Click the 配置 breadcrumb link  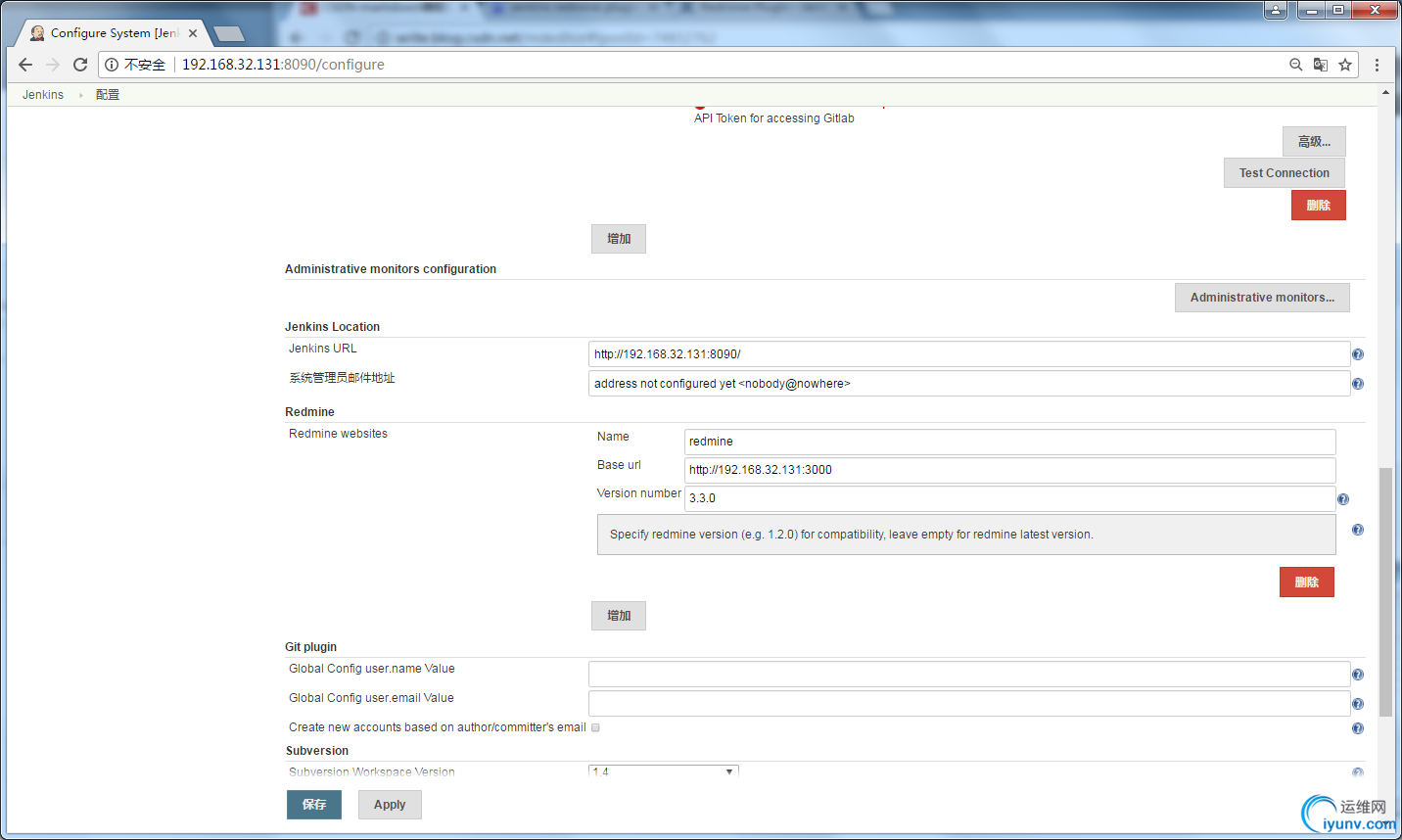(108, 95)
